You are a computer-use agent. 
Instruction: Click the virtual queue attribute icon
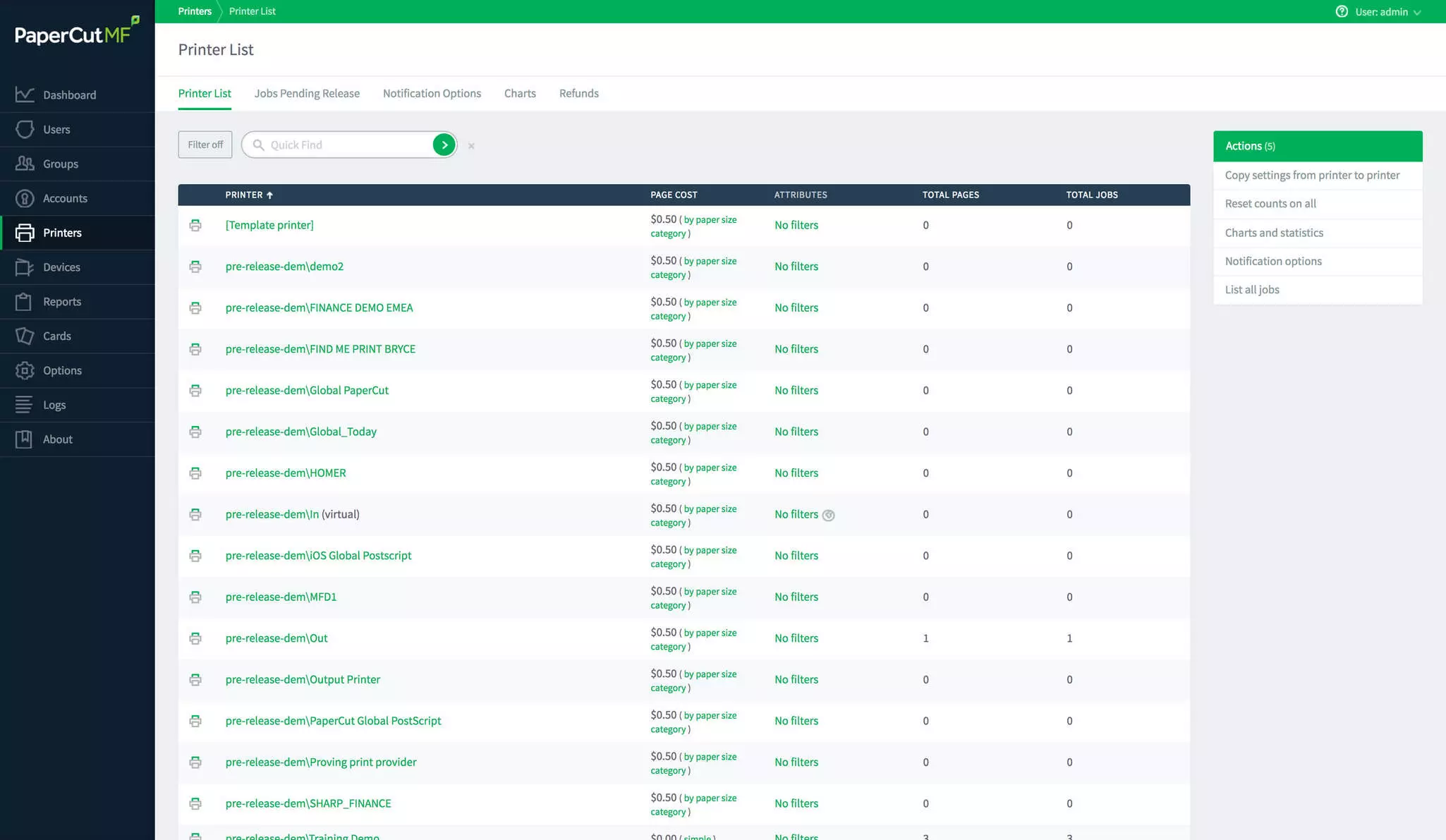tap(829, 516)
